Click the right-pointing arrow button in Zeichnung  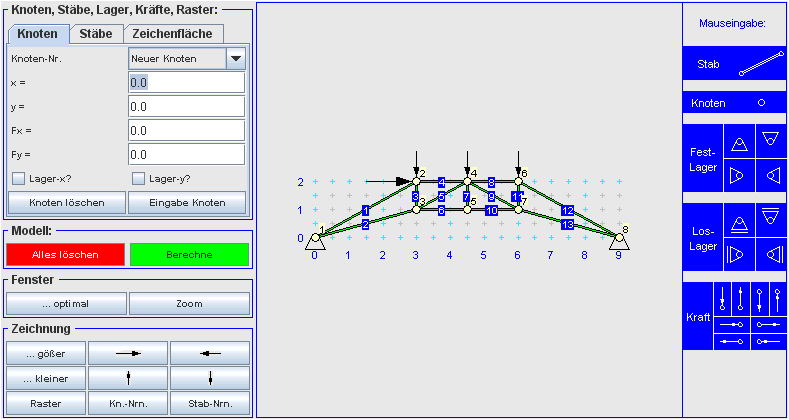pos(127,353)
